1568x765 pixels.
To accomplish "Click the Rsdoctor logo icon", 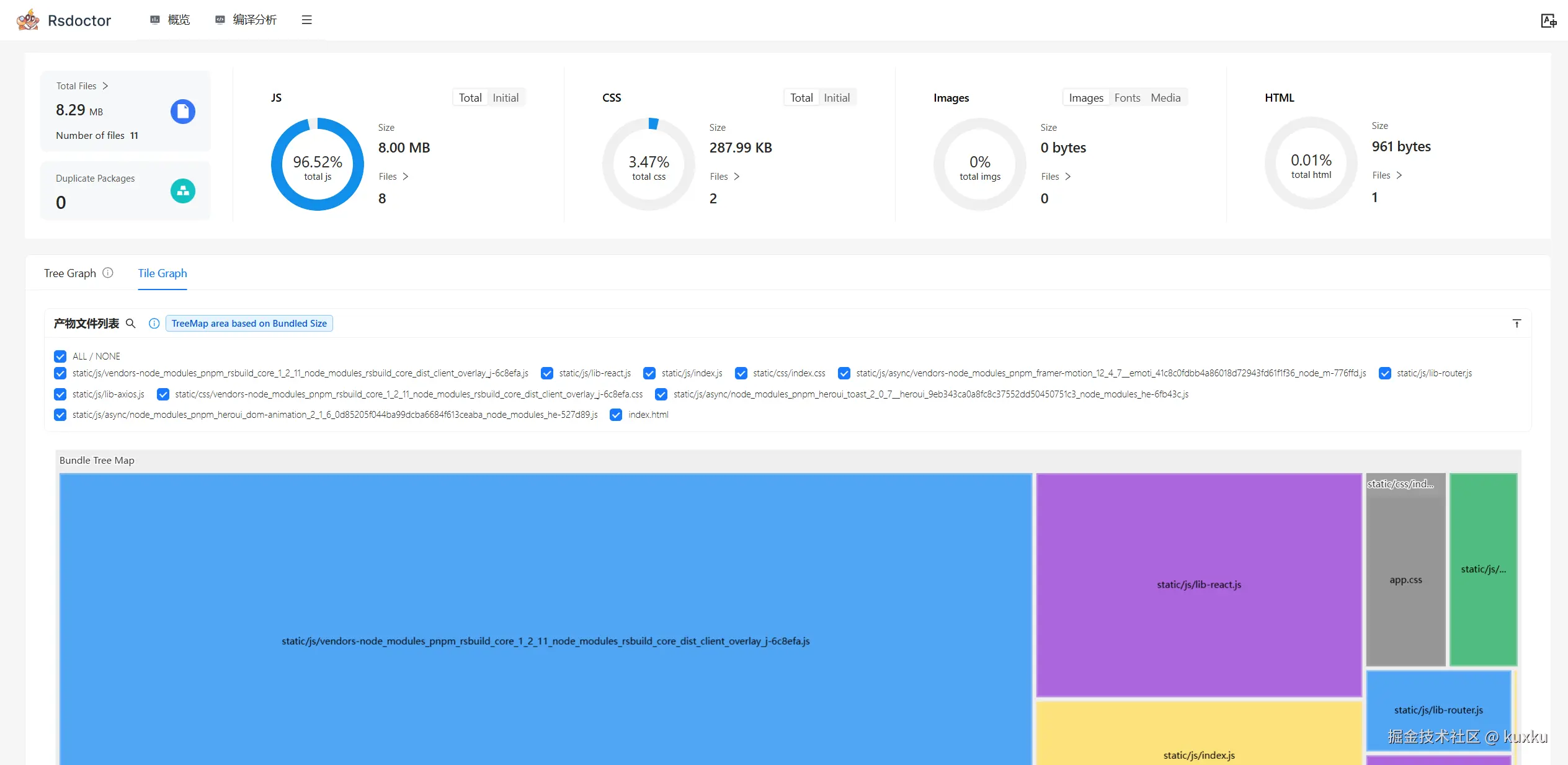I will point(28,20).
